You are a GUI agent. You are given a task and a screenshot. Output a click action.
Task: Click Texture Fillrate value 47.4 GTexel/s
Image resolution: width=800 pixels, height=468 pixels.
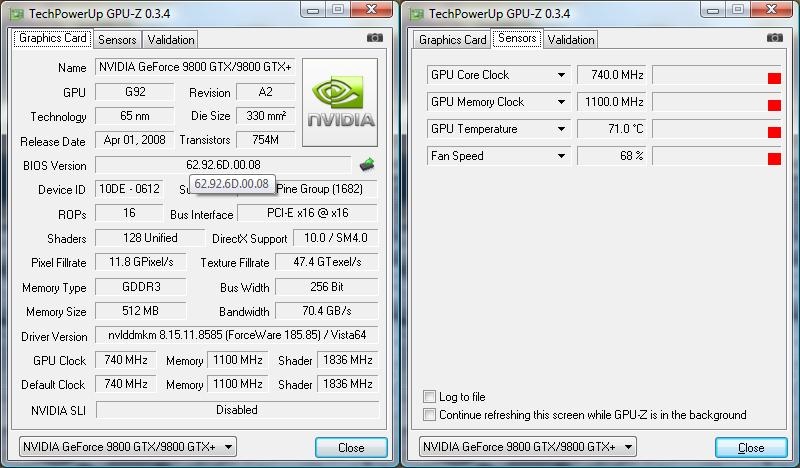tap(327, 262)
